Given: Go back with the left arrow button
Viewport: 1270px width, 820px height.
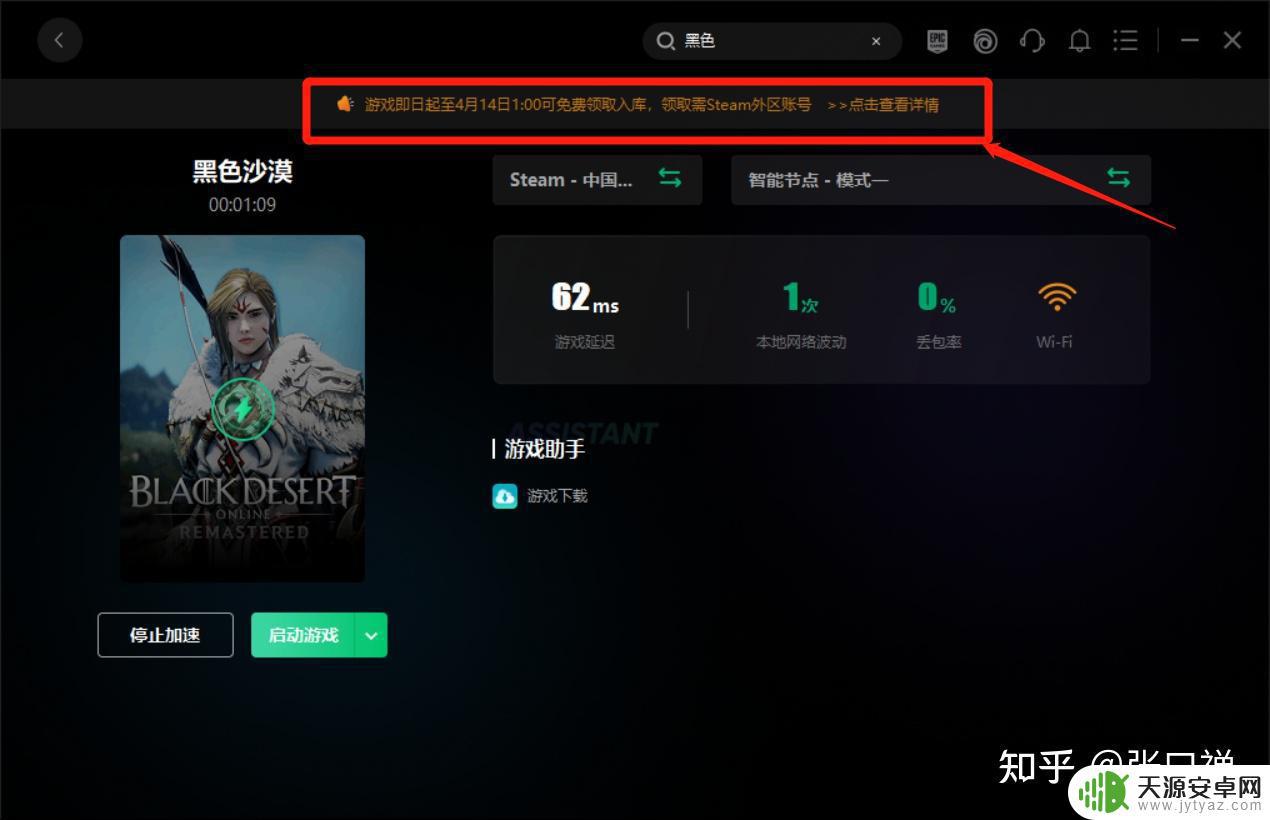Looking at the screenshot, I should point(59,40).
